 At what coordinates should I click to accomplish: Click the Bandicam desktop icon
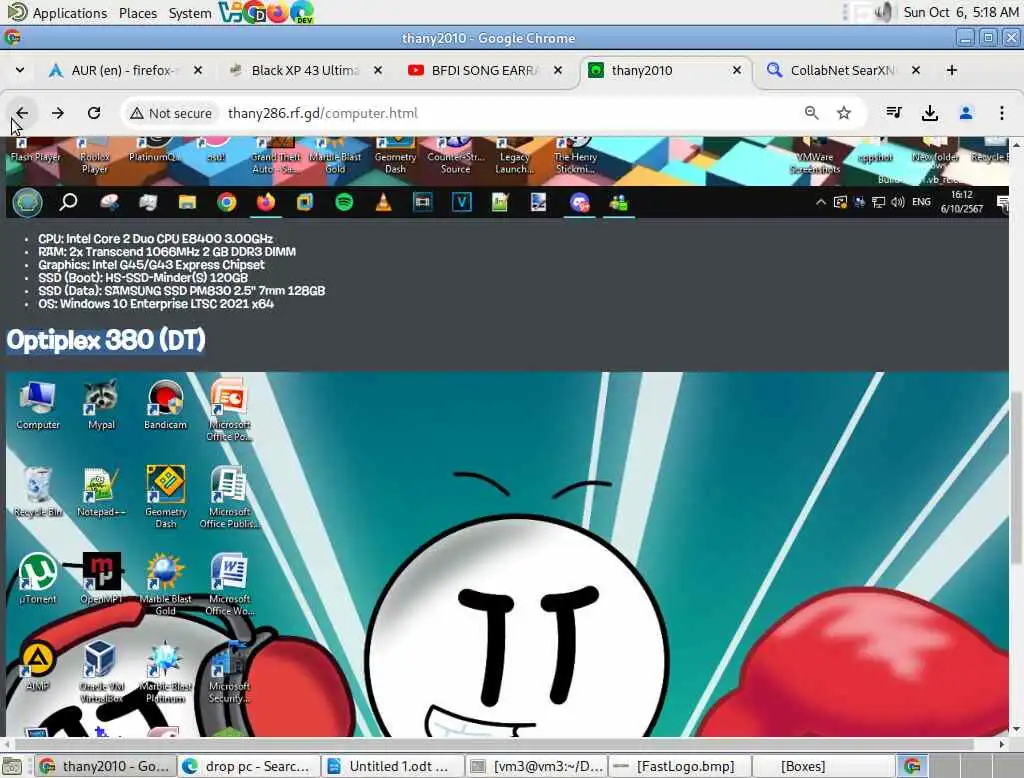165,406
